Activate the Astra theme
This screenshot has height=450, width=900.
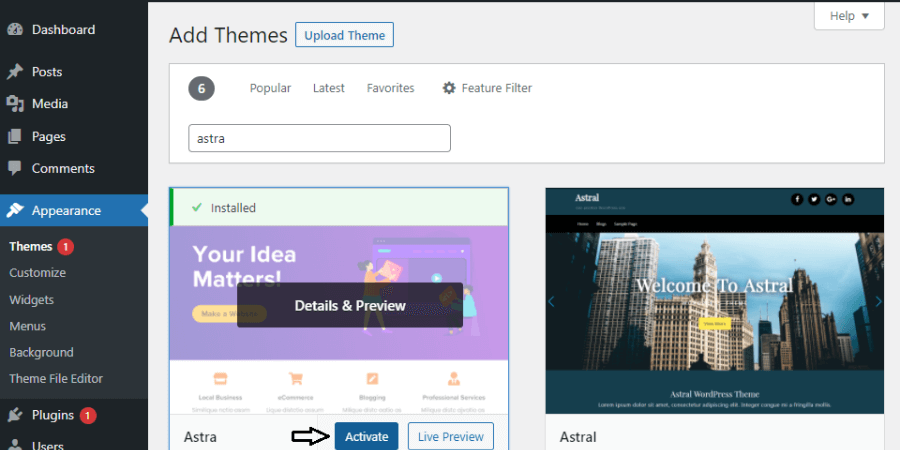[366, 437]
